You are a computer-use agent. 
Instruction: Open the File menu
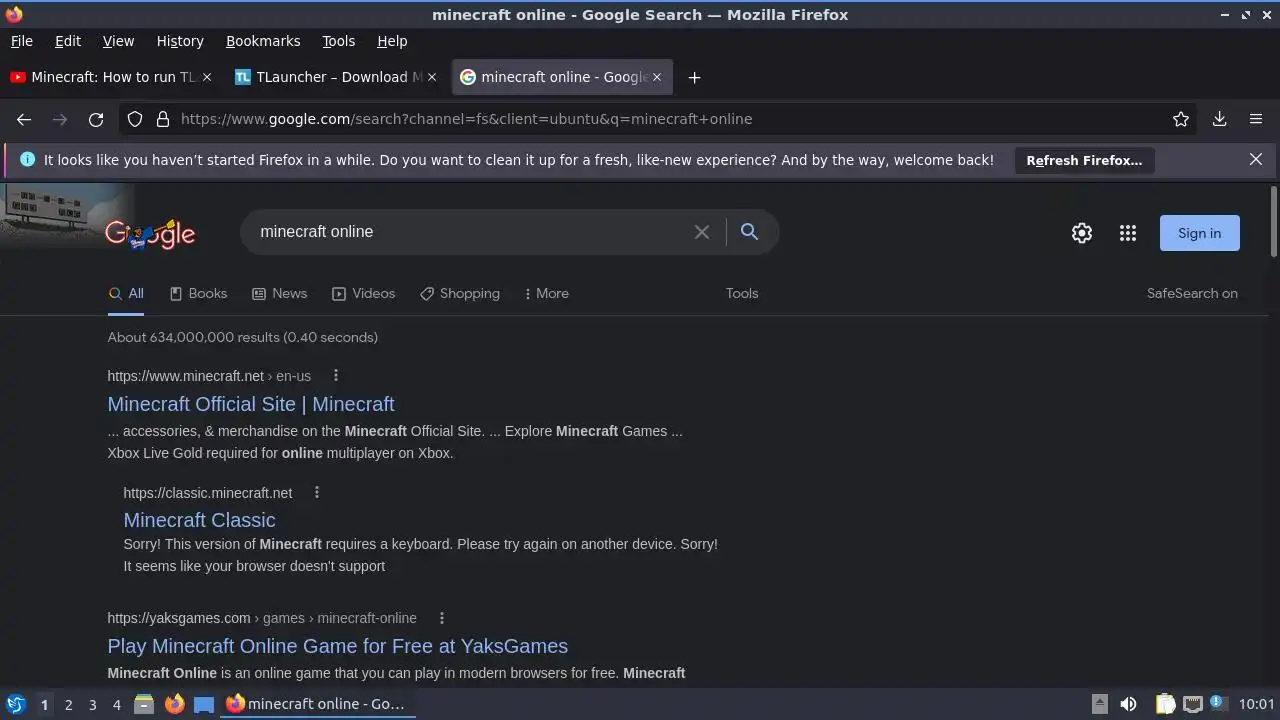[x=22, y=41]
